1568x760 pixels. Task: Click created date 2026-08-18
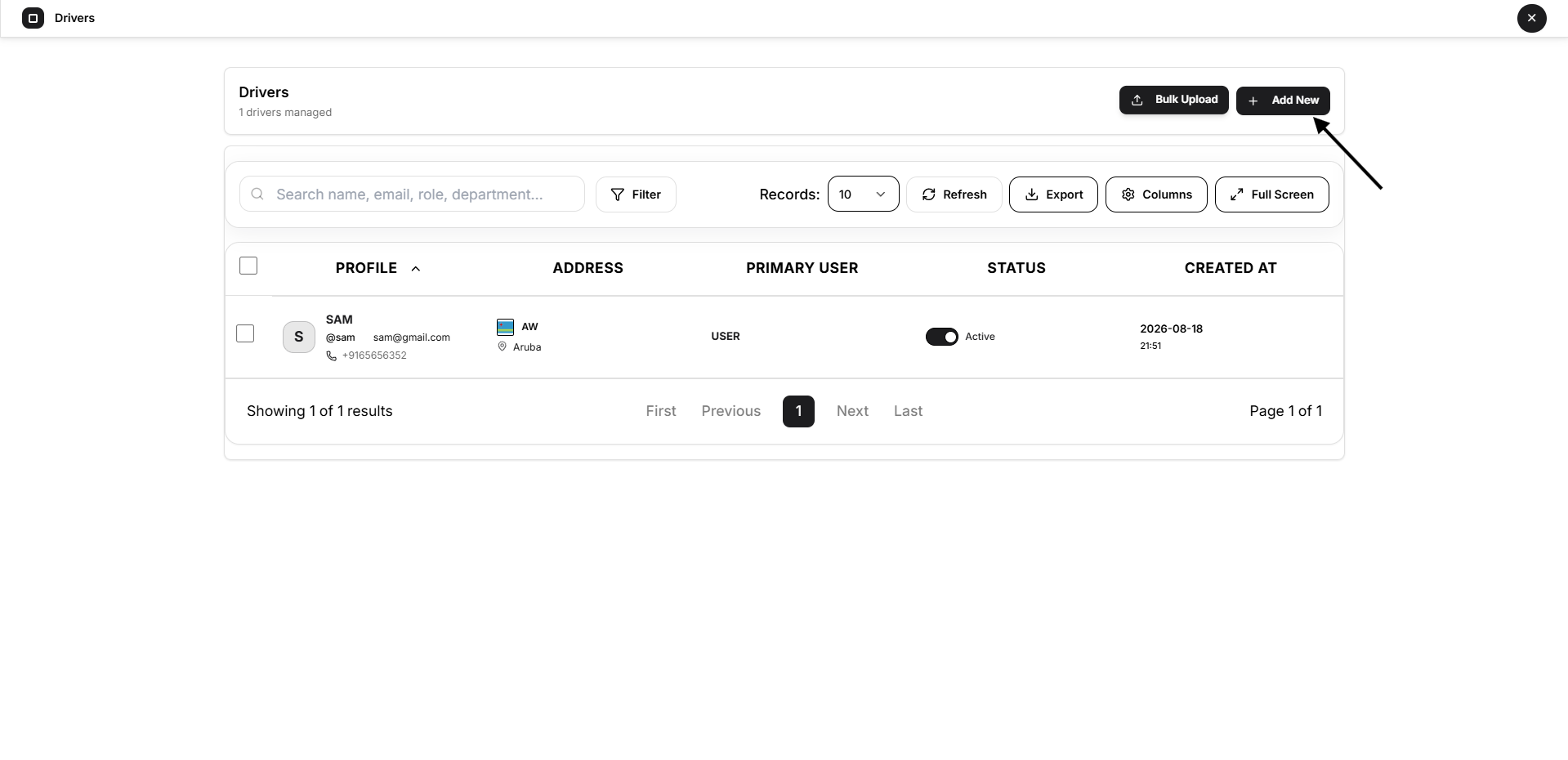tap(1171, 329)
